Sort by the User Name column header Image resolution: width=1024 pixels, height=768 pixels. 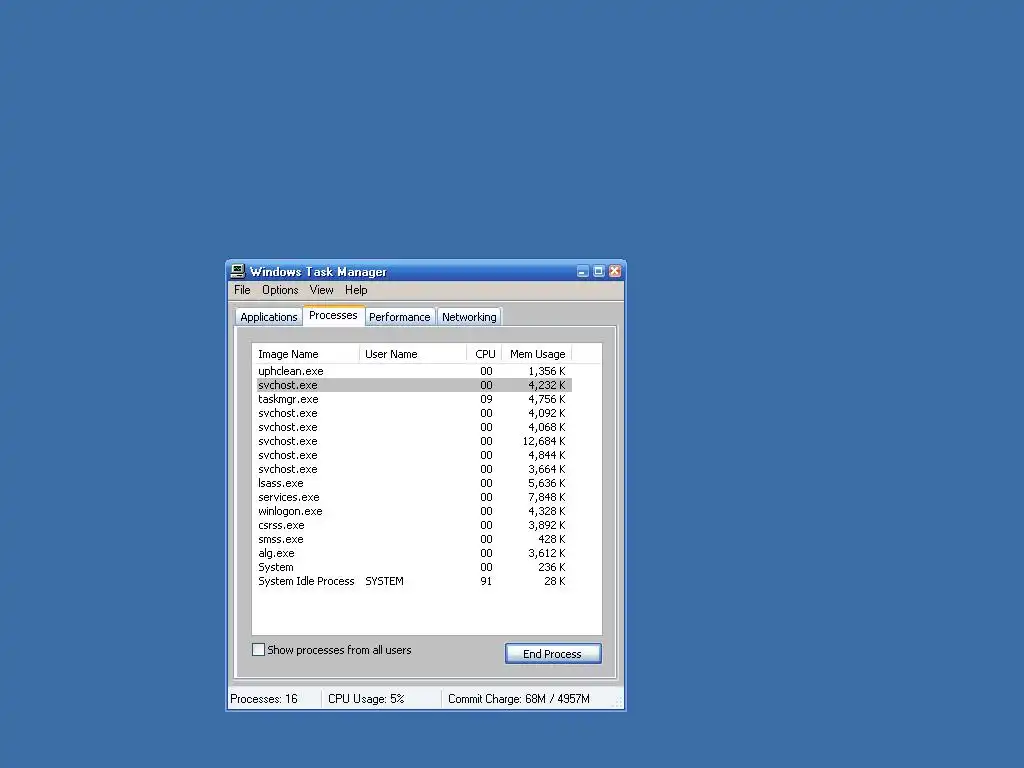pyautogui.click(x=413, y=354)
